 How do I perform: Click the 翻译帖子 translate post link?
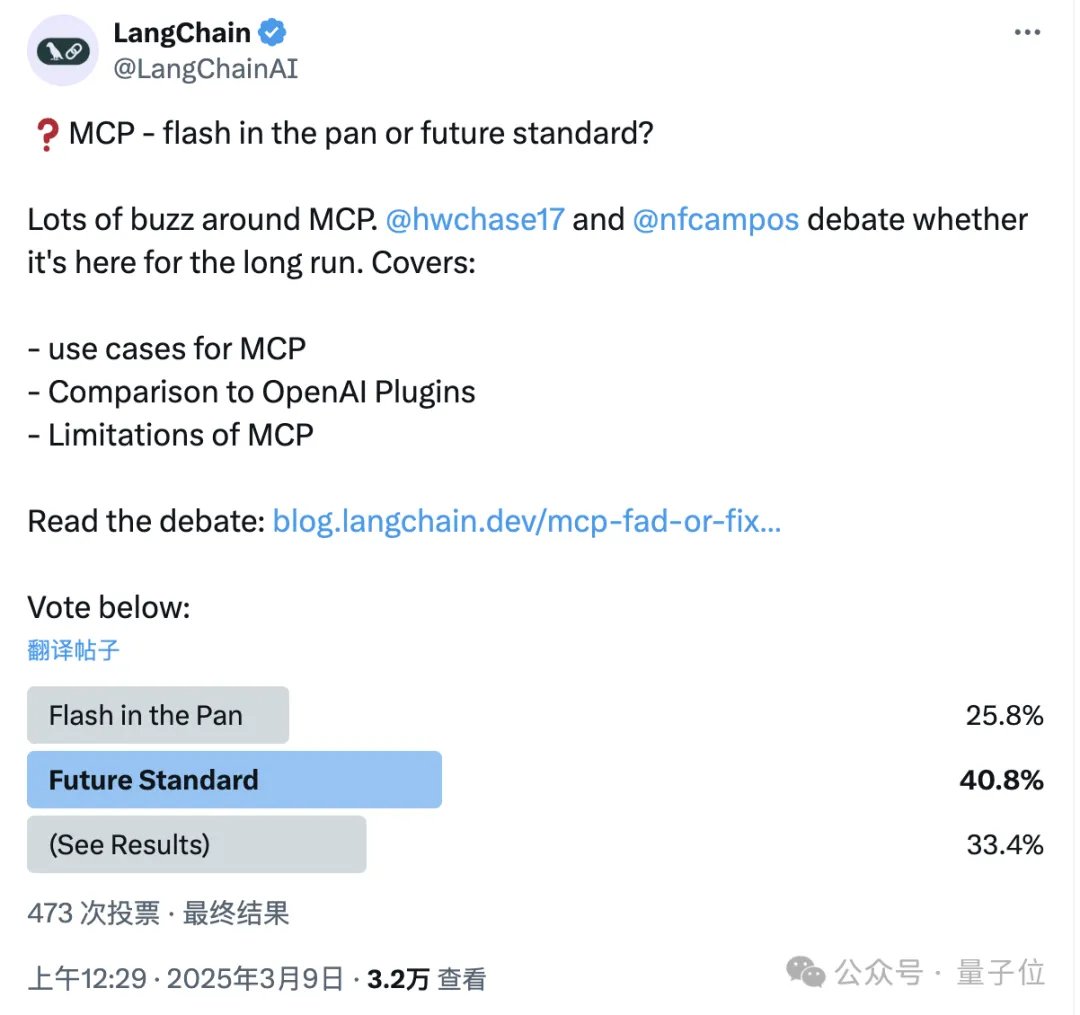[74, 650]
